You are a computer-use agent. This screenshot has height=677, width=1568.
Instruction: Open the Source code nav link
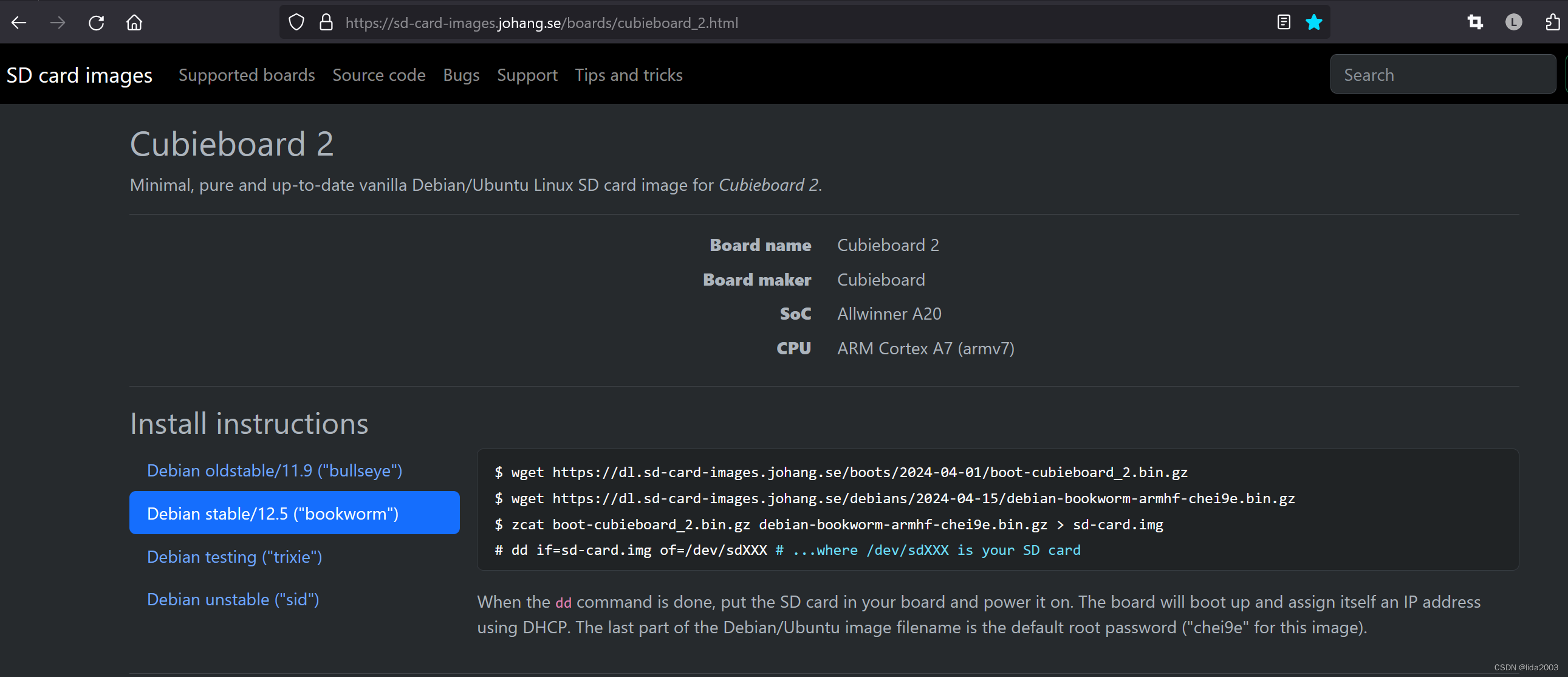pyautogui.click(x=378, y=75)
